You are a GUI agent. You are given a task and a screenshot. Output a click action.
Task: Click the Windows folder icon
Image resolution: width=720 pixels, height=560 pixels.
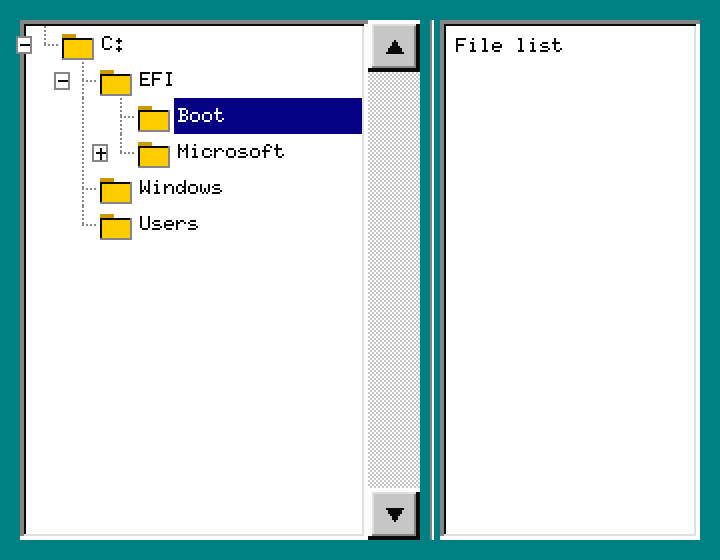click(x=115, y=190)
